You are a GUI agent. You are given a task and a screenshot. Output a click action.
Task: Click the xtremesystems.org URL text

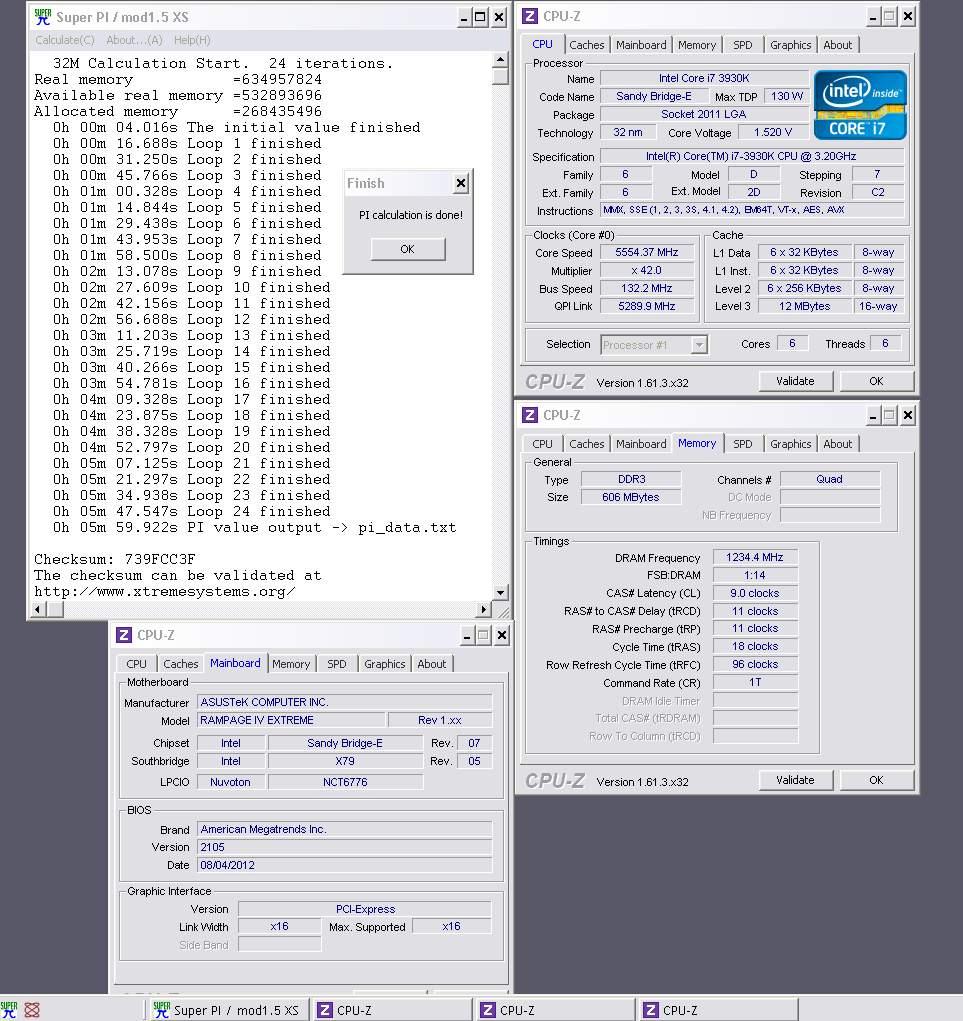pos(165,592)
